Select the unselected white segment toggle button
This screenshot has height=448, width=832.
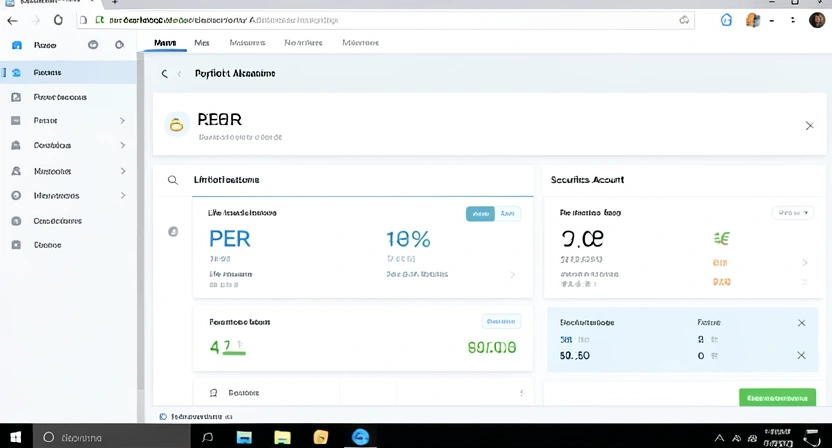click(x=508, y=213)
